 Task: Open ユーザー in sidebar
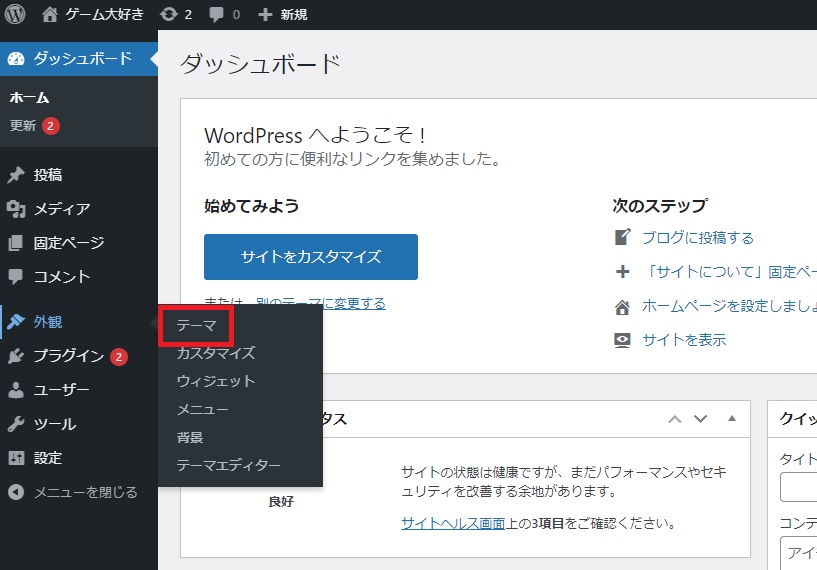point(61,390)
